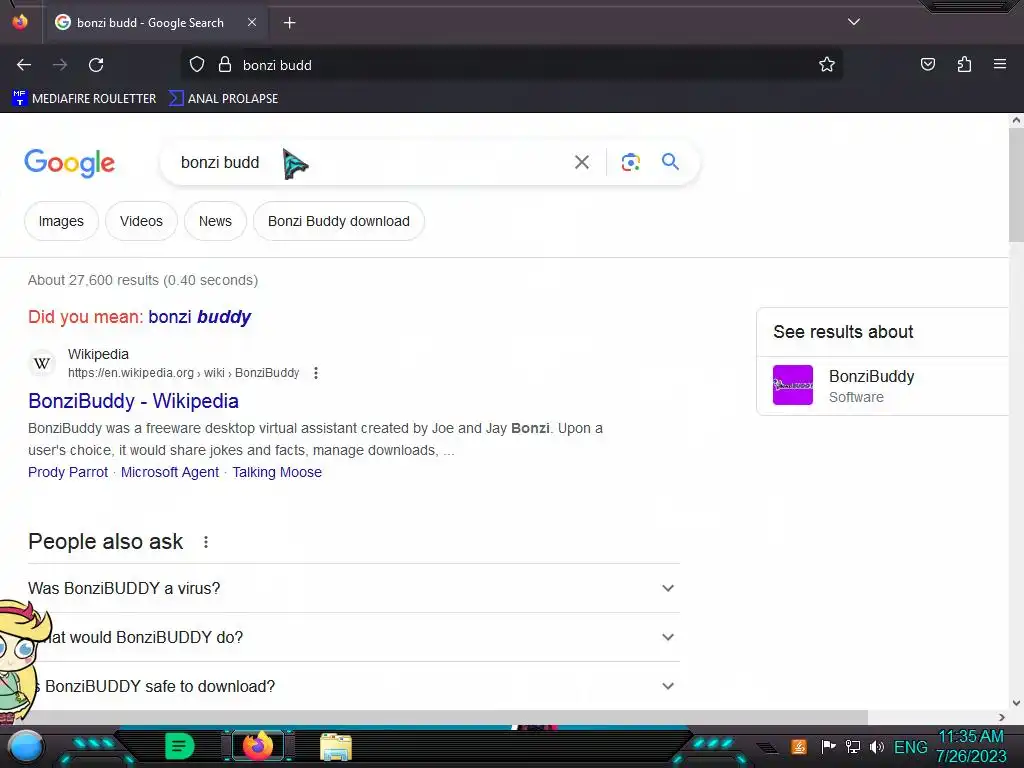Expand What would BonziBUDDY do question
Image resolution: width=1024 pixels, height=768 pixels.
tap(353, 637)
